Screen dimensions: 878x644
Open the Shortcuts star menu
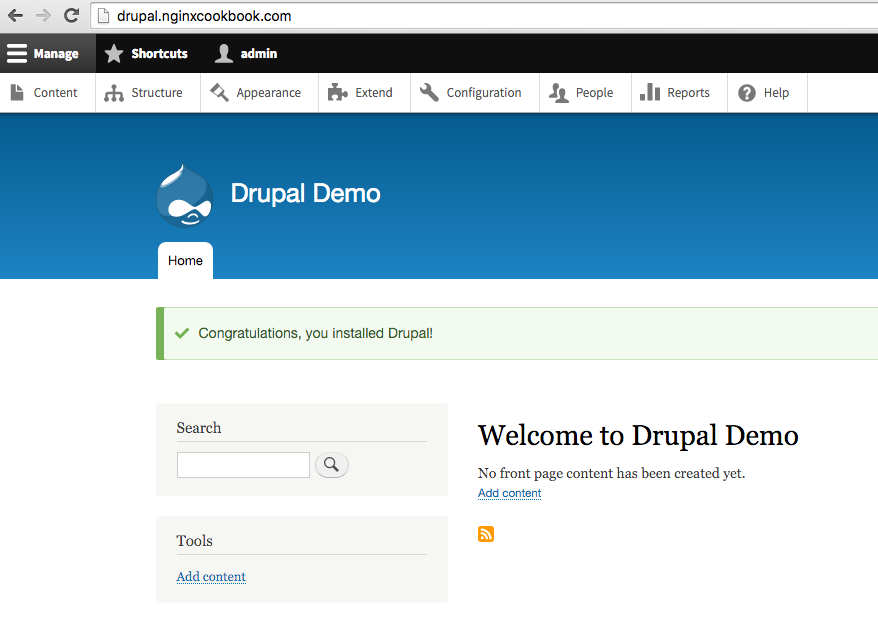[146, 54]
